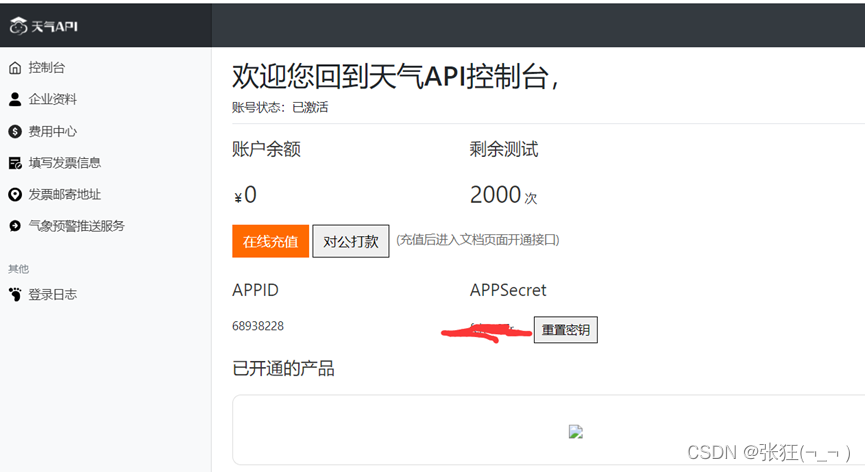Screen dimensions: 865x472
Task: Click the 重置密钥 button
Action: click(565, 330)
